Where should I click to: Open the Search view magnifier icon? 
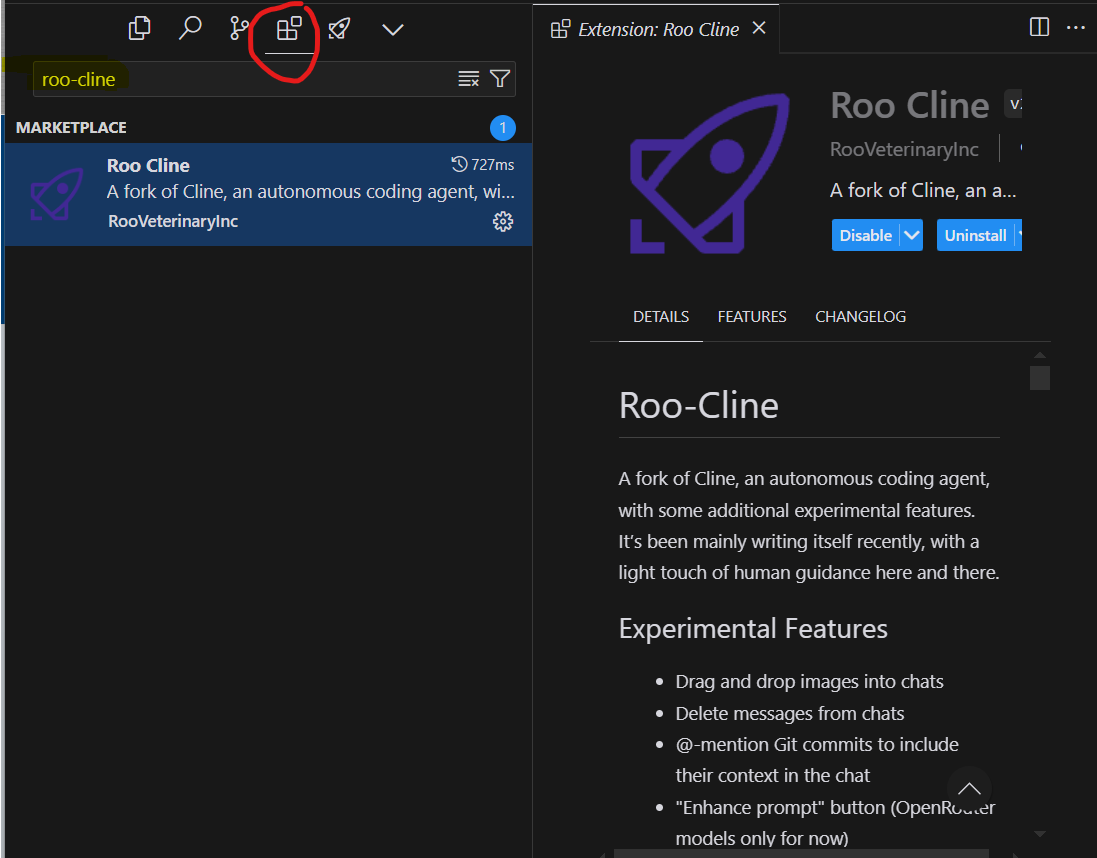pyautogui.click(x=190, y=29)
